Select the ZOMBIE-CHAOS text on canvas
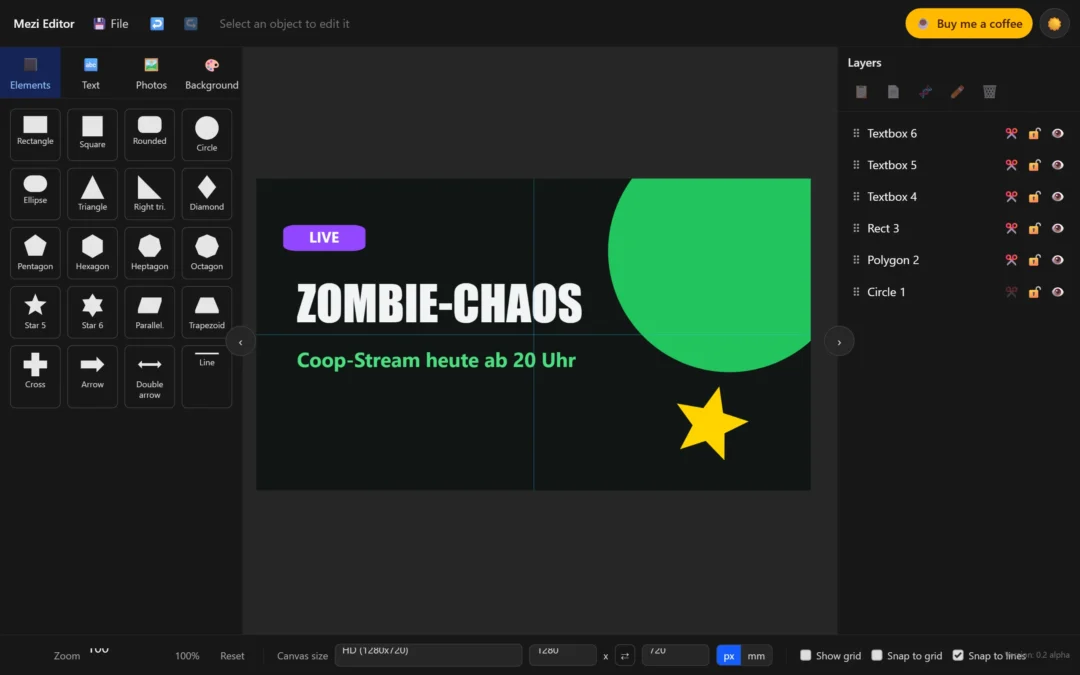Image resolution: width=1080 pixels, height=675 pixels. [x=439, y=303]
